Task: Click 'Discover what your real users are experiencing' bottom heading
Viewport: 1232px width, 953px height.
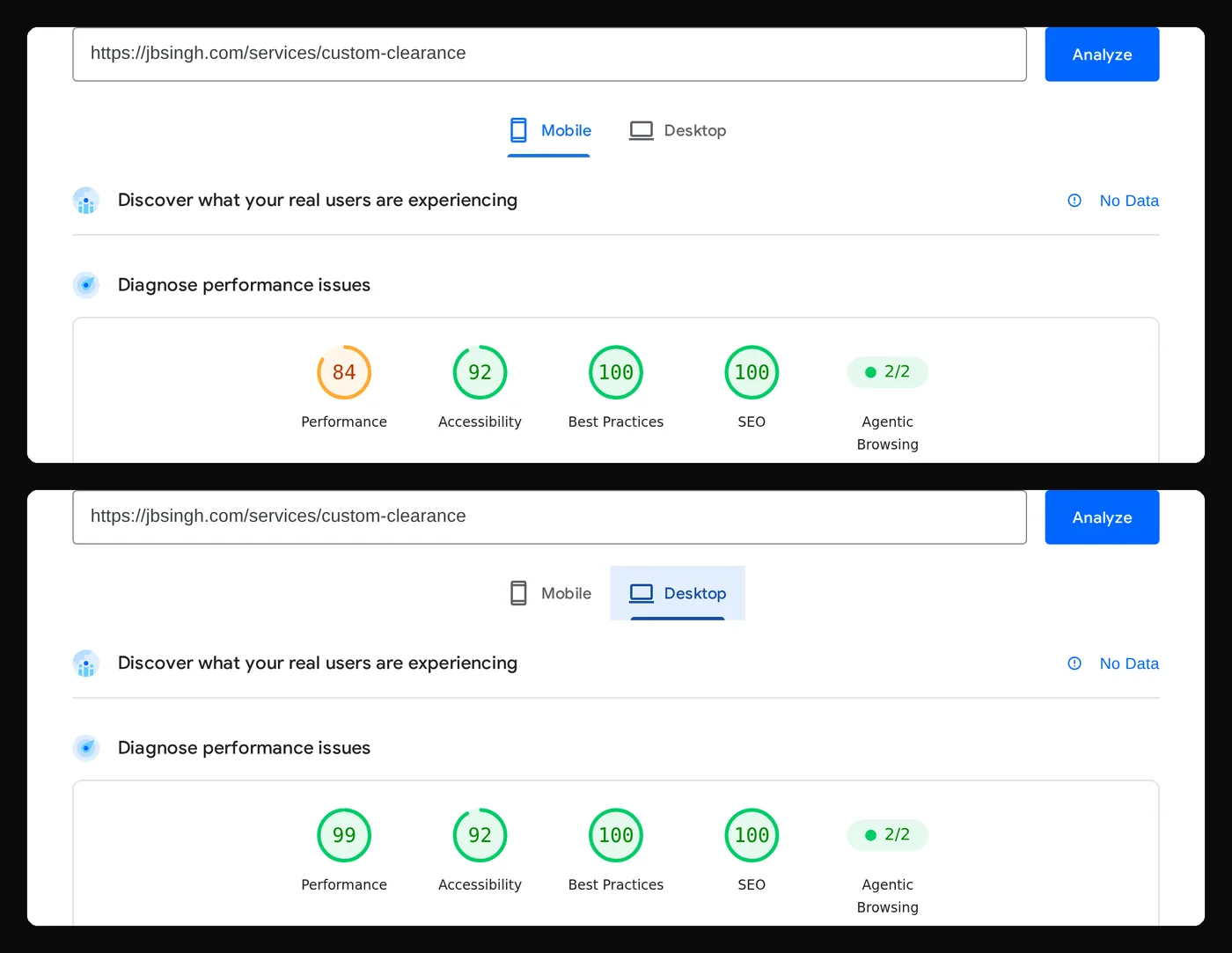Action: coord(318,663)
